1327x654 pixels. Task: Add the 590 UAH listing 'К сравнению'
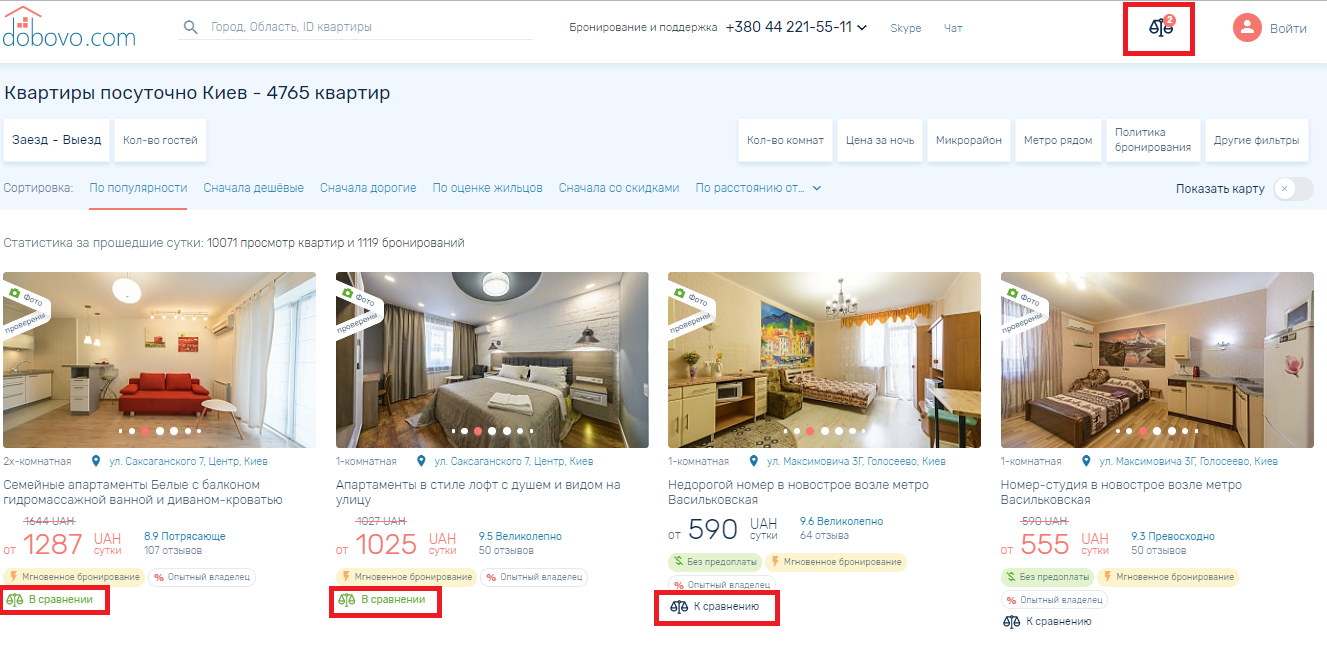coord(715,606)
